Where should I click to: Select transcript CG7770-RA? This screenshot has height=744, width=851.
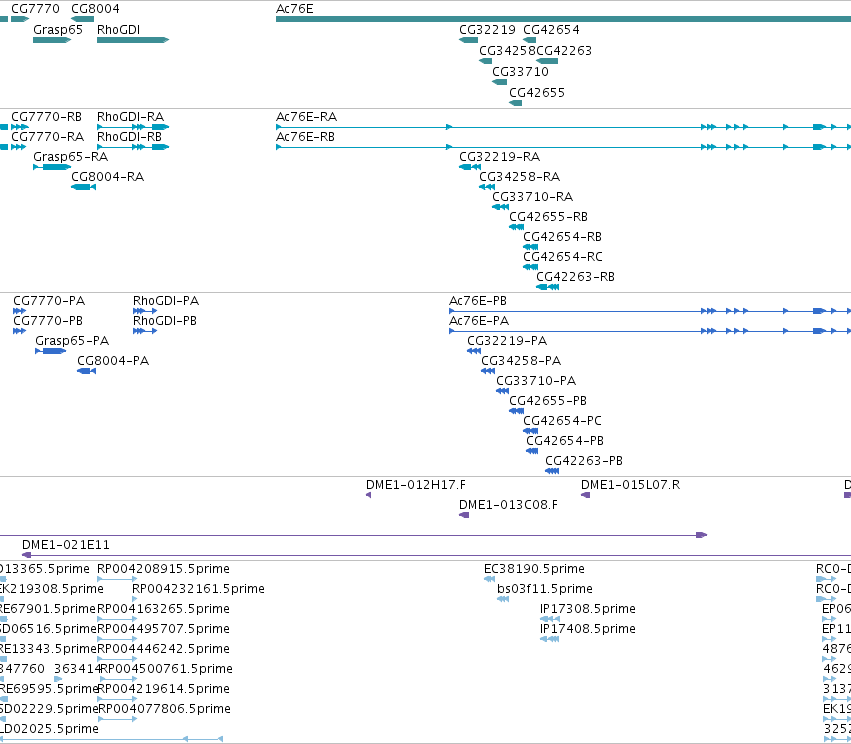[x=47, y=137]
